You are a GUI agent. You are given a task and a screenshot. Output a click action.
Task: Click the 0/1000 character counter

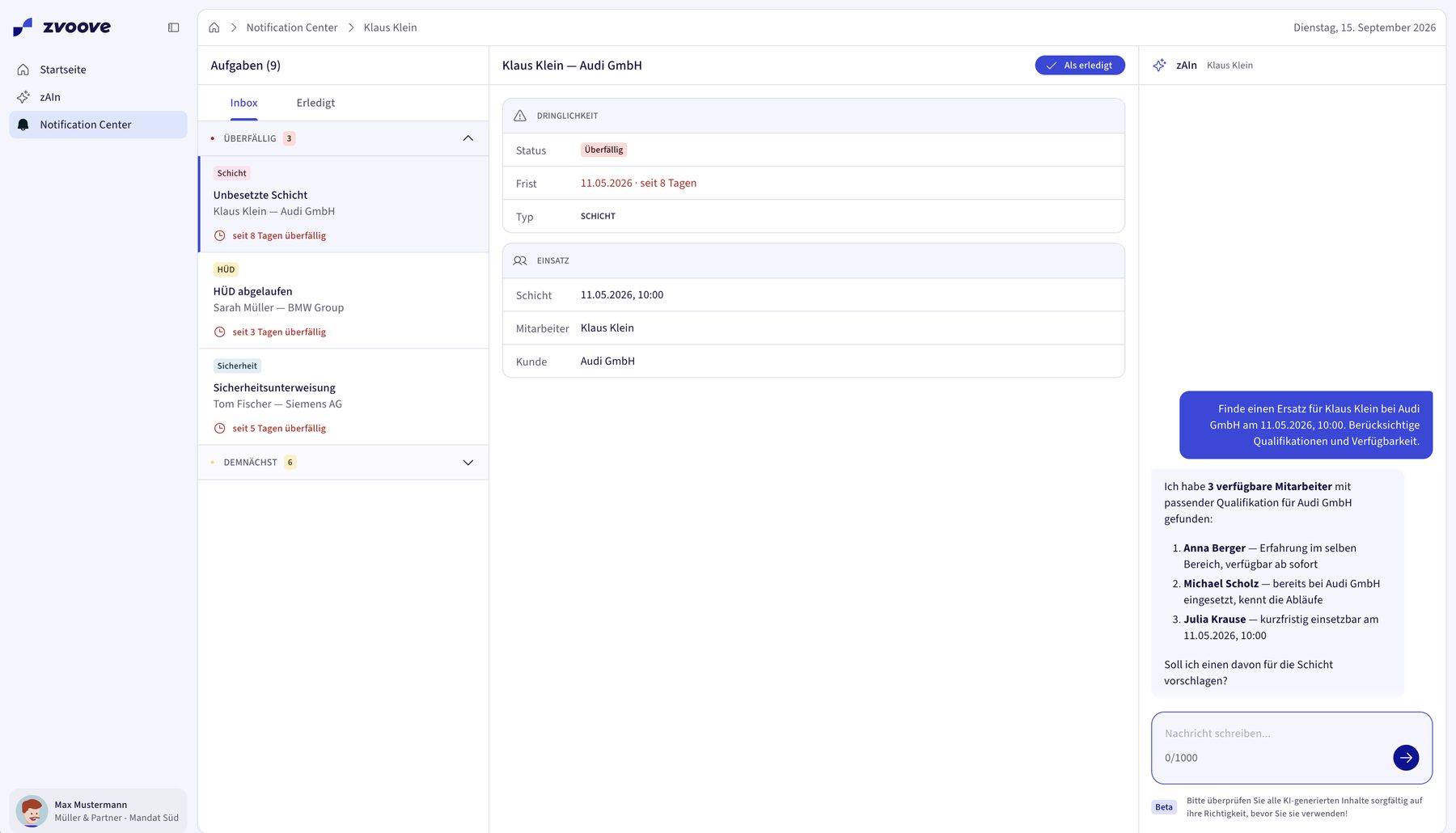tap(1181, 758)
